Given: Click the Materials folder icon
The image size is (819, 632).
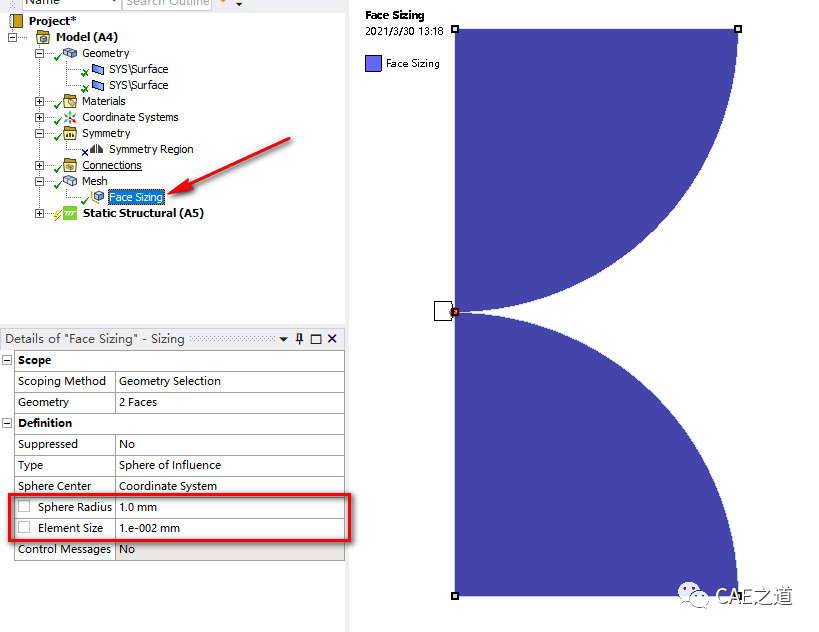Looking at the screenshot, I should (70, 101).
